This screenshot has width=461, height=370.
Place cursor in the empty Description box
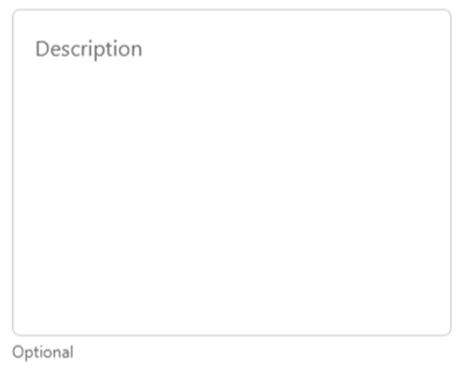(x=232, y=172)
